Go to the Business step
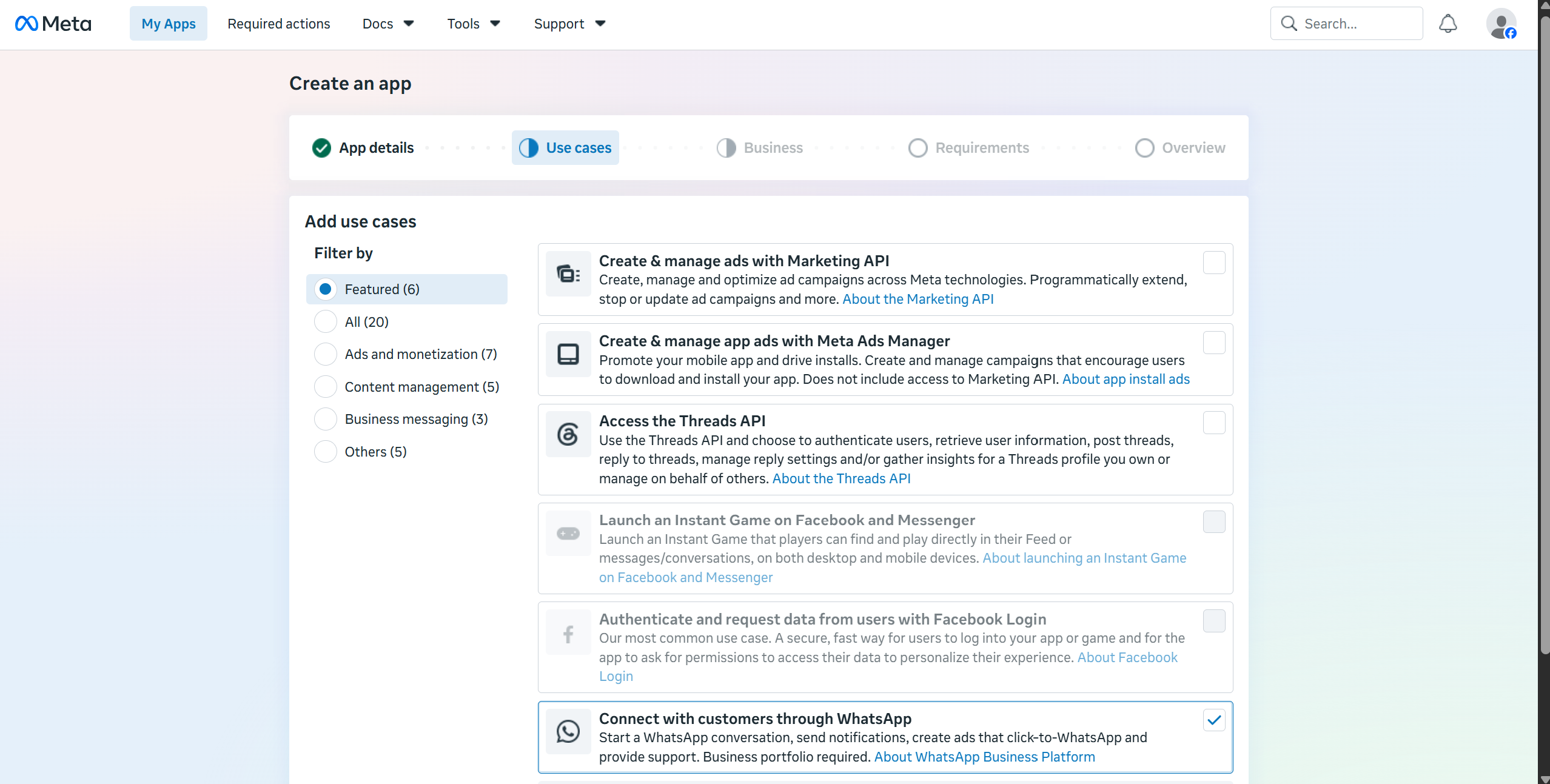 tap(759, 148)
